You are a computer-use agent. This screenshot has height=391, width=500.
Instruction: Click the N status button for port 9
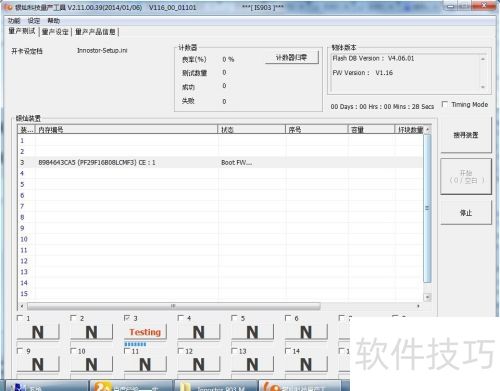pos(38,364)
